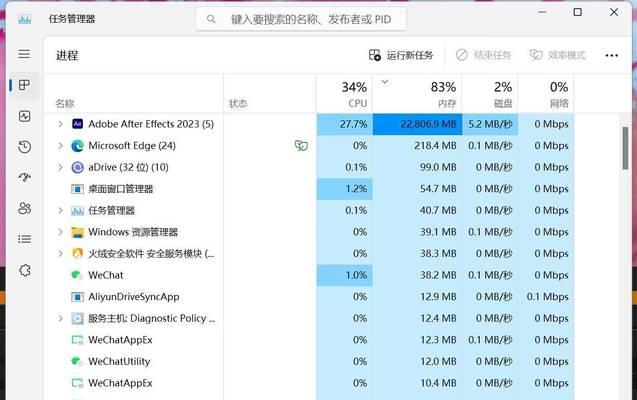Viewport: 637px width, 400px height.
Task: Open the hamburger navigation menu
Action: [24, 54]
